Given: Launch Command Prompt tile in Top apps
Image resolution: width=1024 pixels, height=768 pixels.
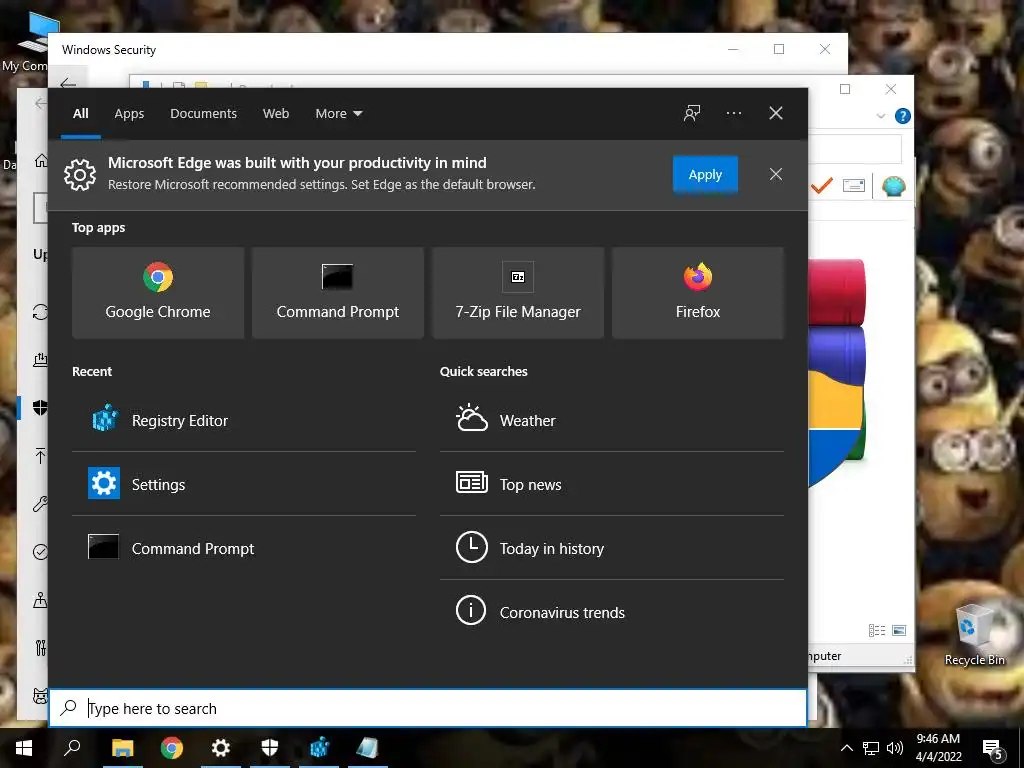Looking at the screenshot, I should click(x=338, y=293).
